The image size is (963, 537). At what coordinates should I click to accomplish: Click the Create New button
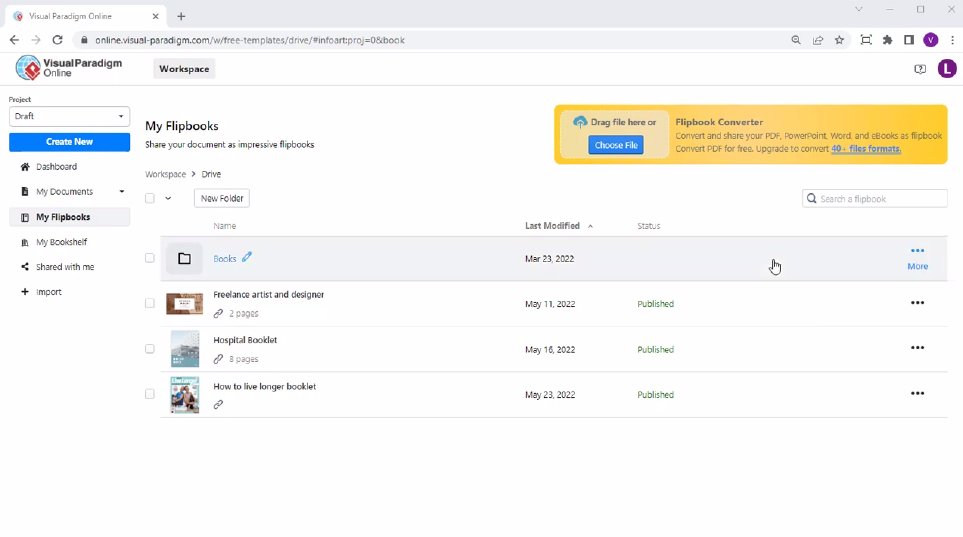69,142
